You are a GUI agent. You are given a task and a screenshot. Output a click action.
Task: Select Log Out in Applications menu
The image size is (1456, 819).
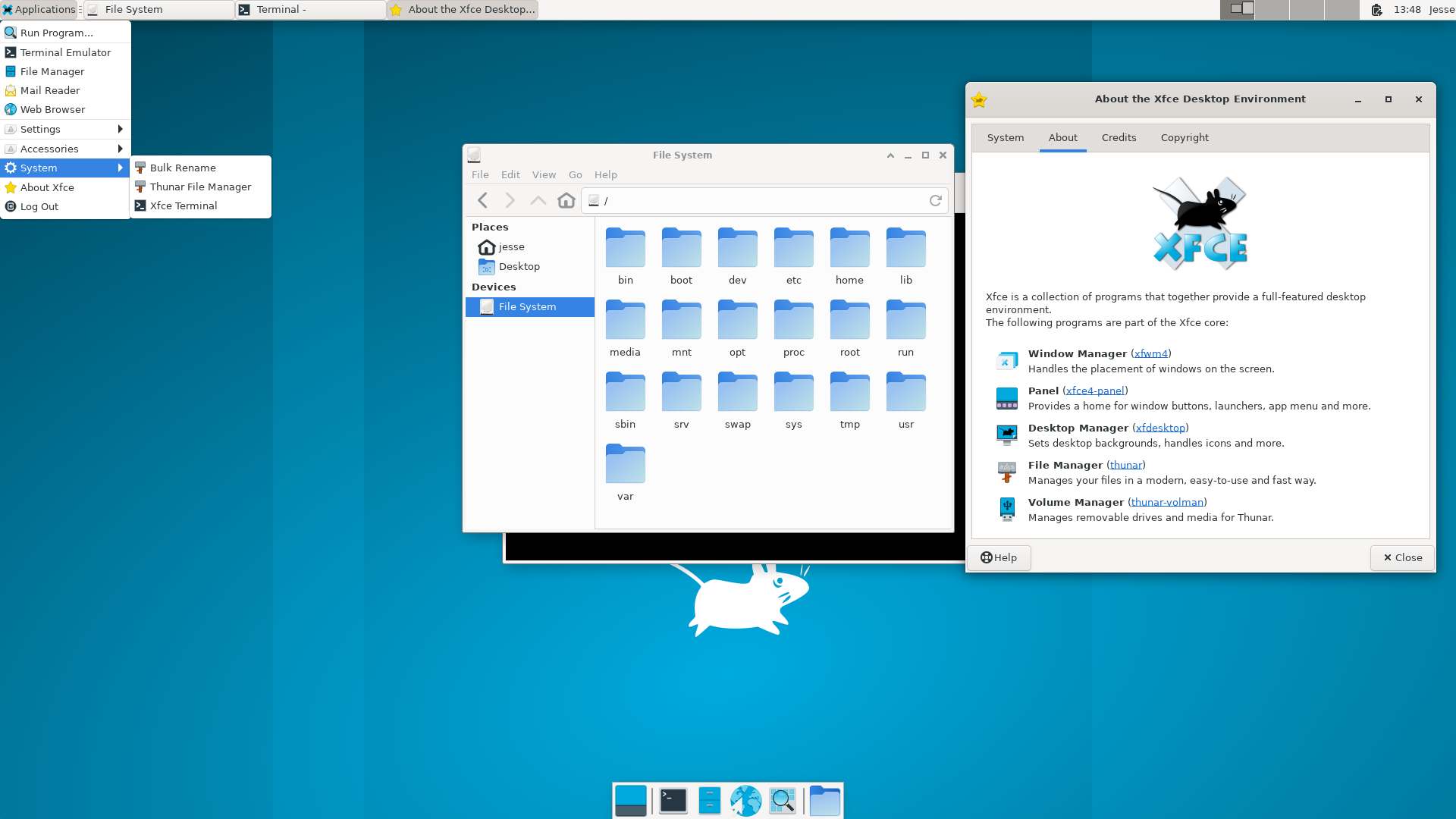point(65,206)
